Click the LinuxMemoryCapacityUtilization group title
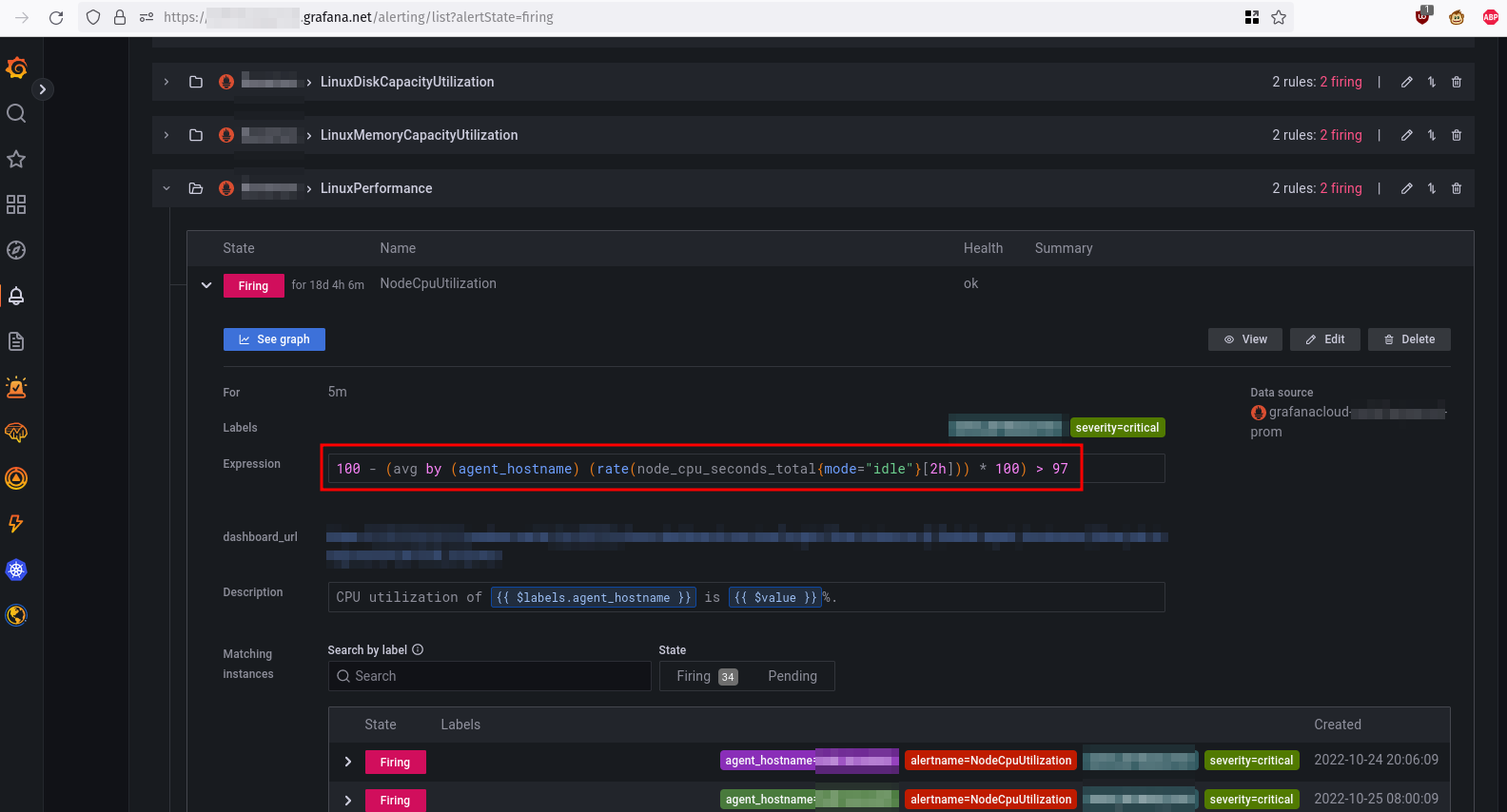 tap(419, 135)
